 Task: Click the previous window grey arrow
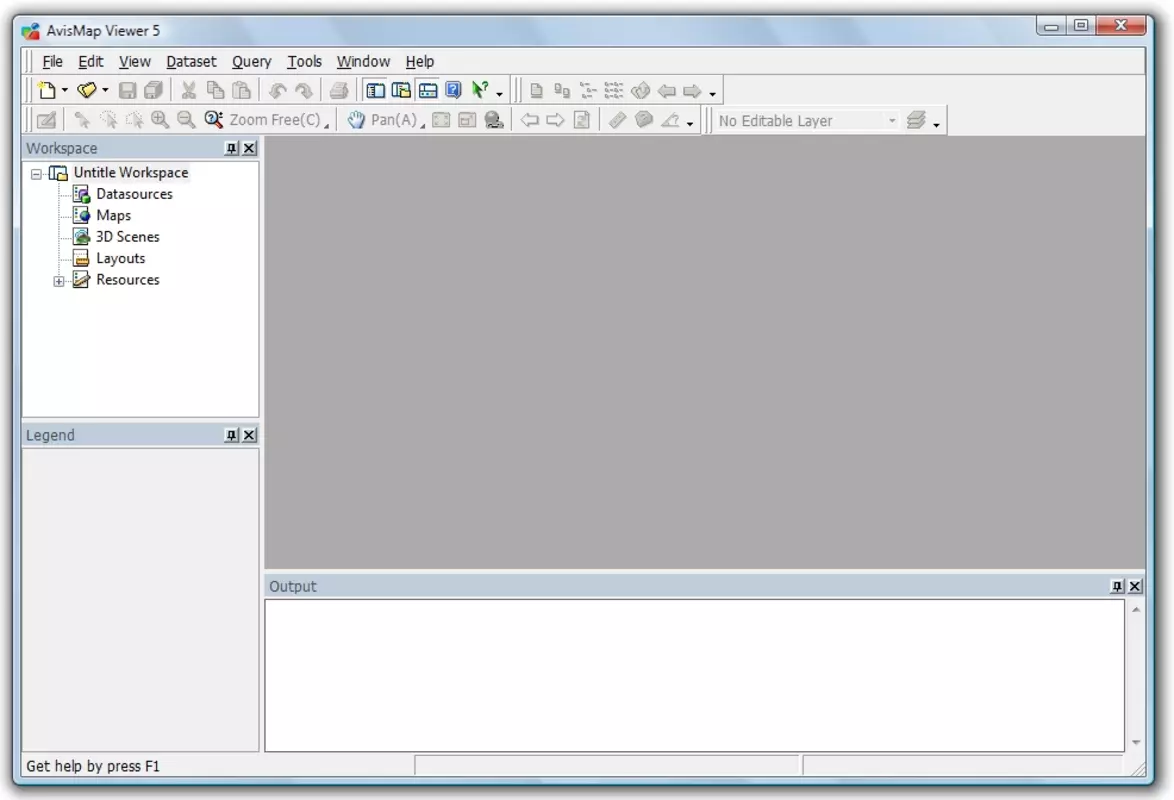tap(666, 91)
